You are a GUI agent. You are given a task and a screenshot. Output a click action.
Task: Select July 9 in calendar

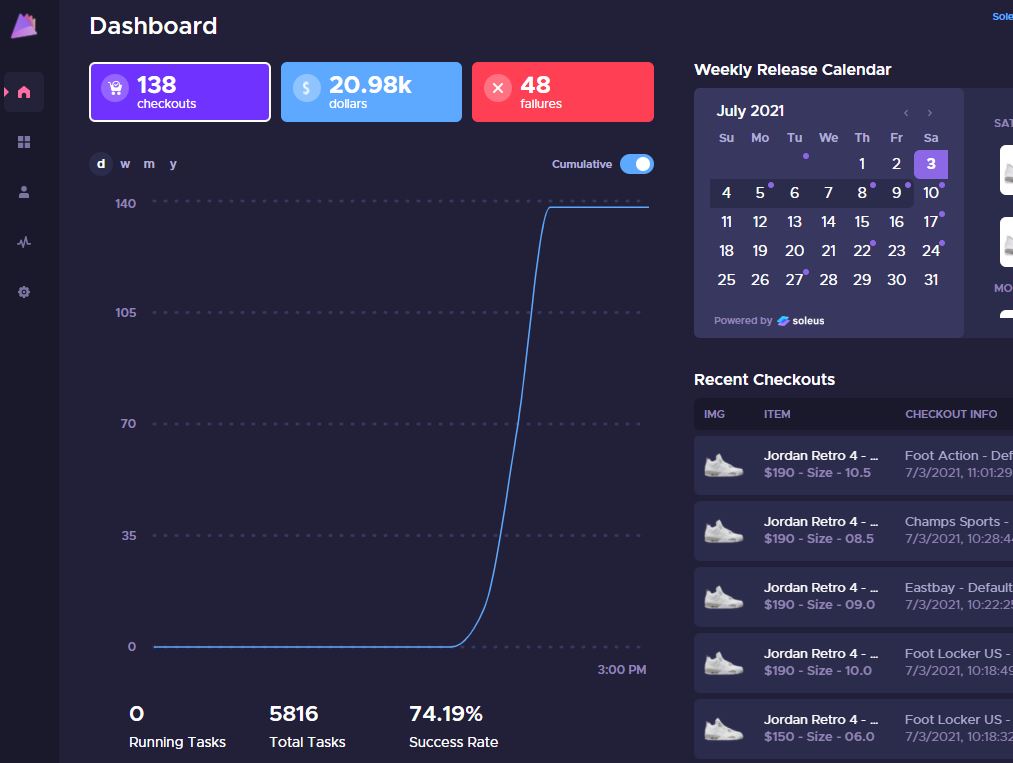[x=896, y=193]
